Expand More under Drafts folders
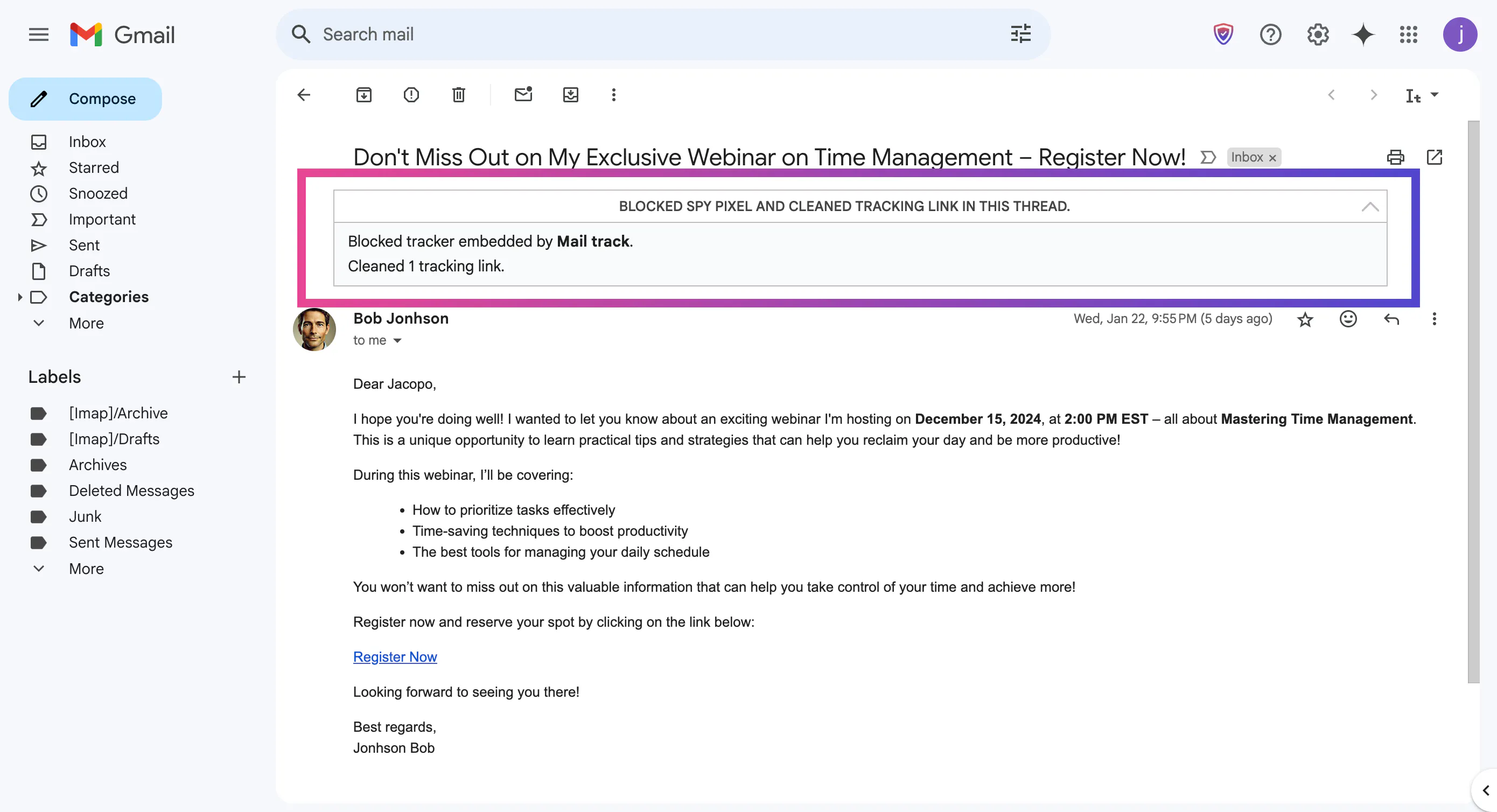Viewport: 1497px width, 812px height. [x=86, y=323]
